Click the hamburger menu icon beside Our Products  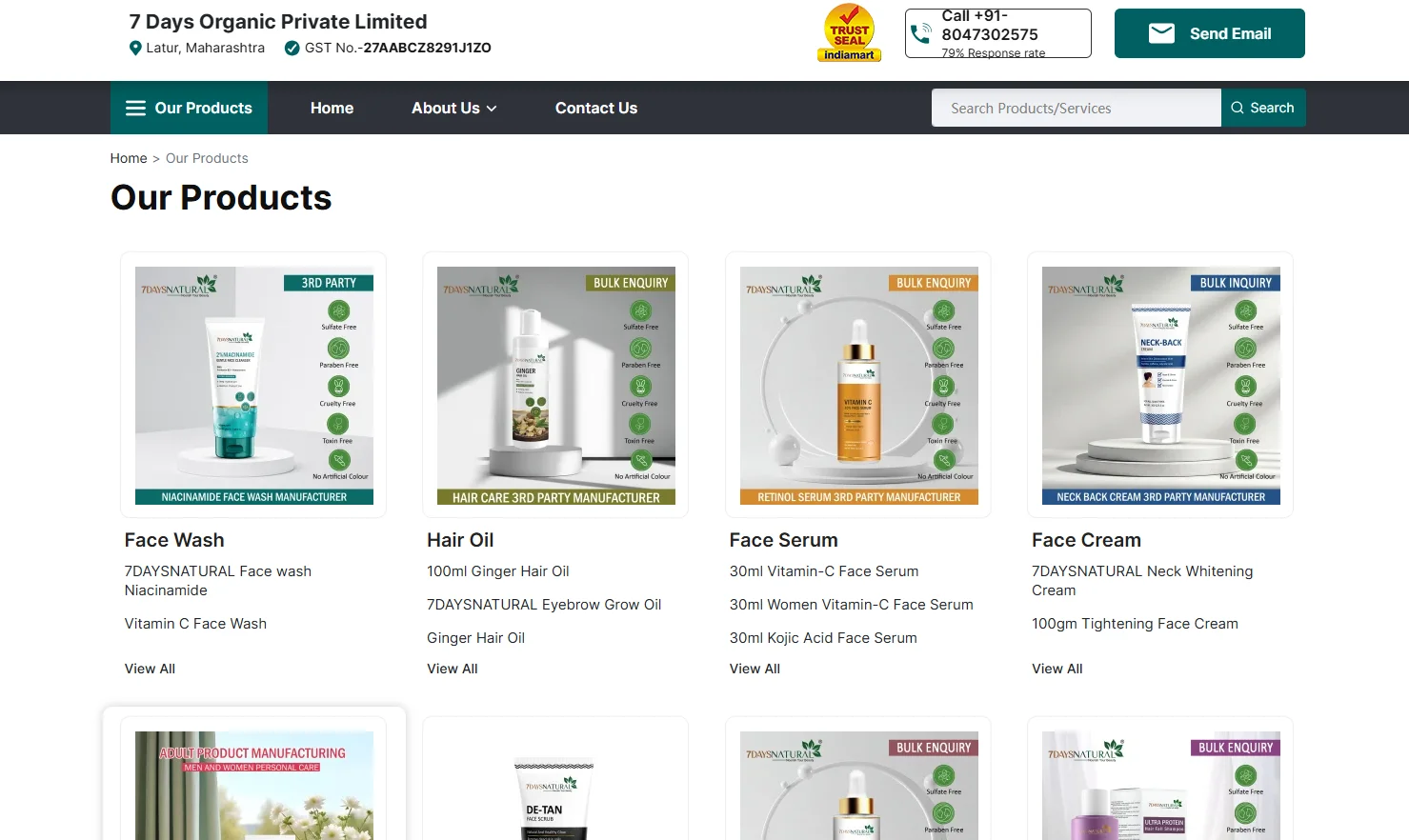pyautogui.click(x=136, y=109)
